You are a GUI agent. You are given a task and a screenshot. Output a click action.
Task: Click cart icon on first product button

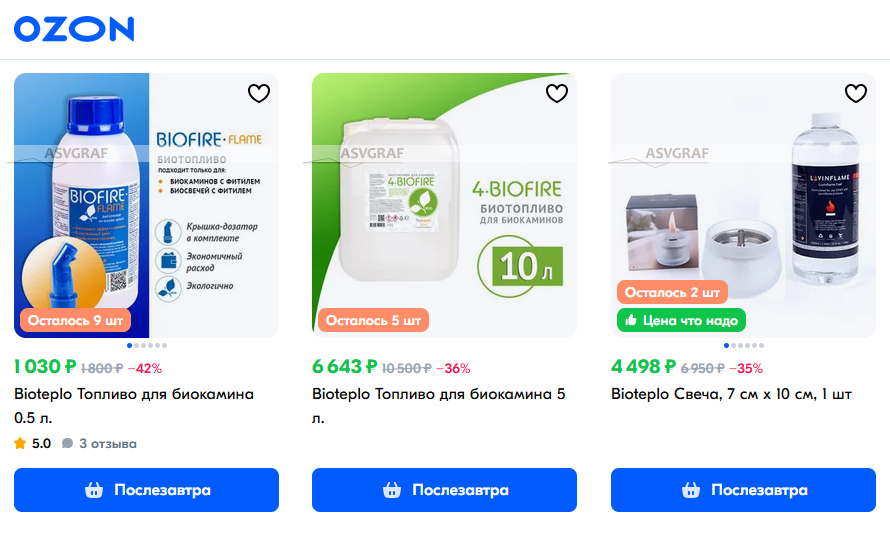(x=94, y=490)
